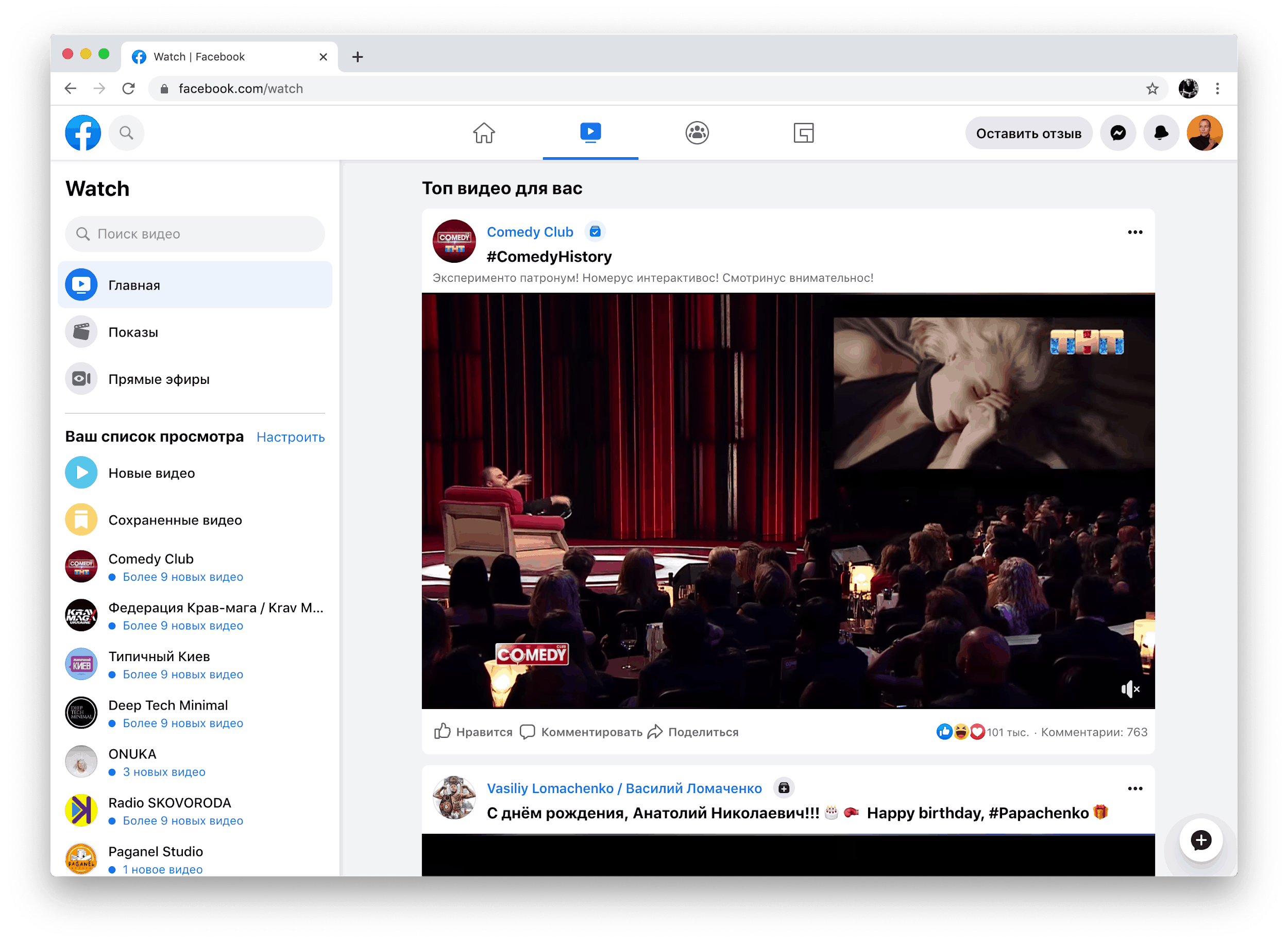Select the Watch video tab icon
This screenshot has width=1288, height=943.
point(590,132)
